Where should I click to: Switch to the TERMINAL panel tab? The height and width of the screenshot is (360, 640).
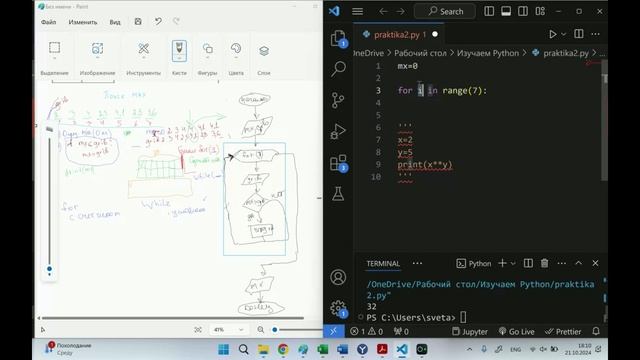[383, 264]
